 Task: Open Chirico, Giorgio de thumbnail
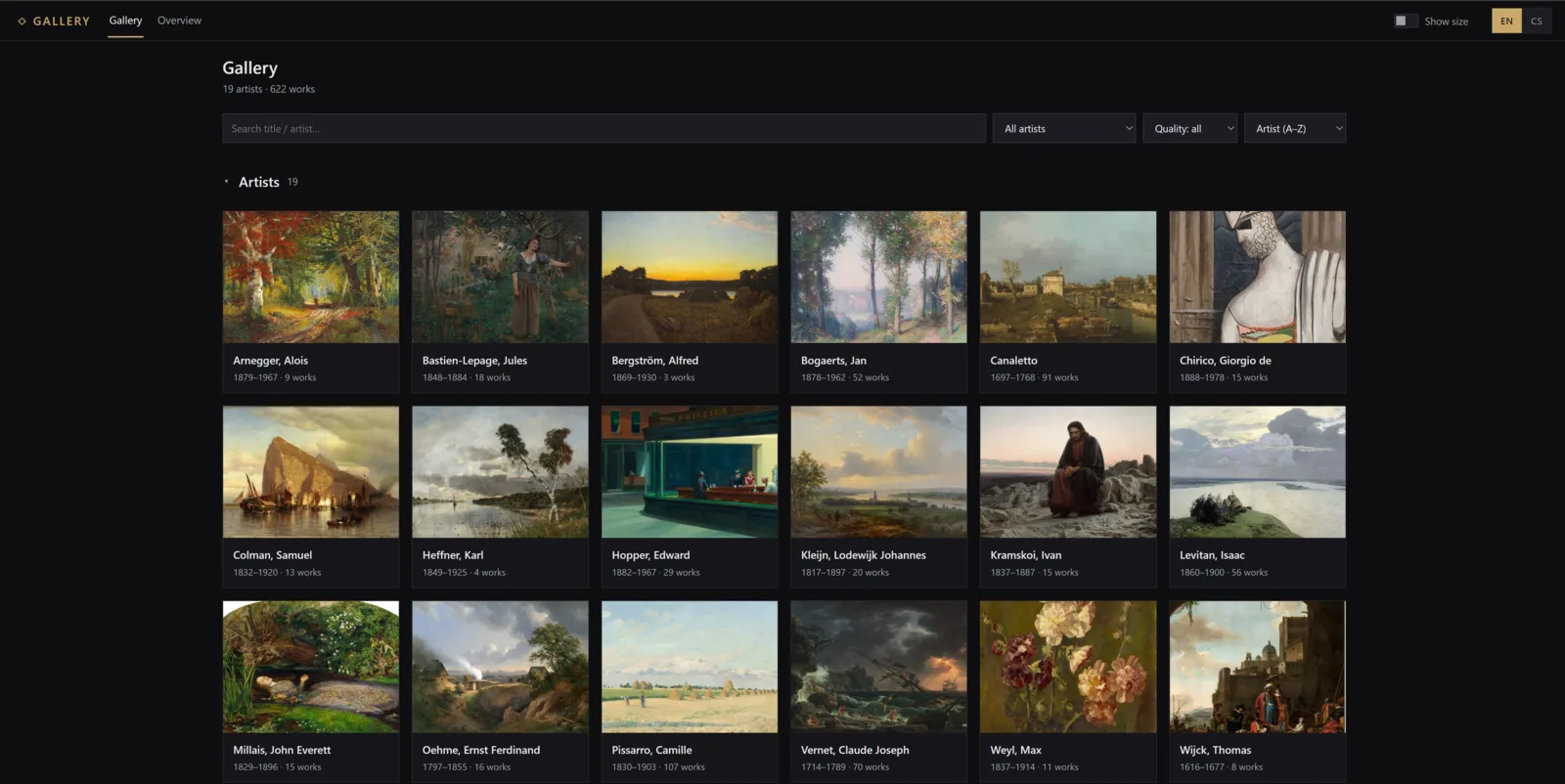coord(1258,277)
